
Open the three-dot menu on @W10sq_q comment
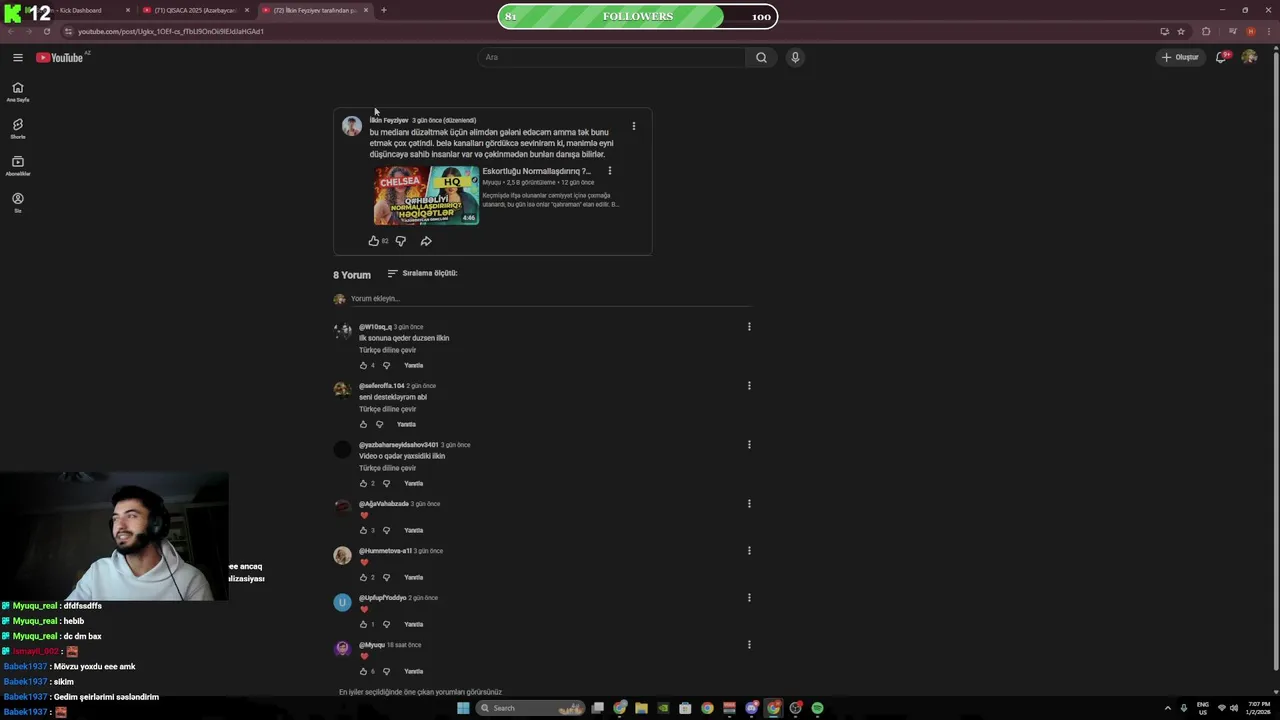click(x=748, y=327)
